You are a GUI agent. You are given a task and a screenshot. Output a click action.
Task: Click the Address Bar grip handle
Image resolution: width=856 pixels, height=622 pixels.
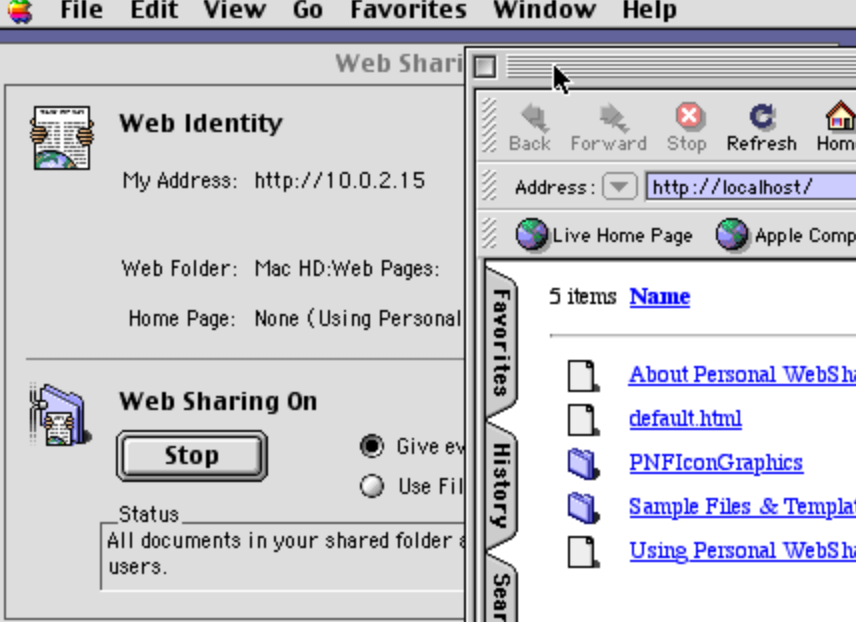coord(489,186)
